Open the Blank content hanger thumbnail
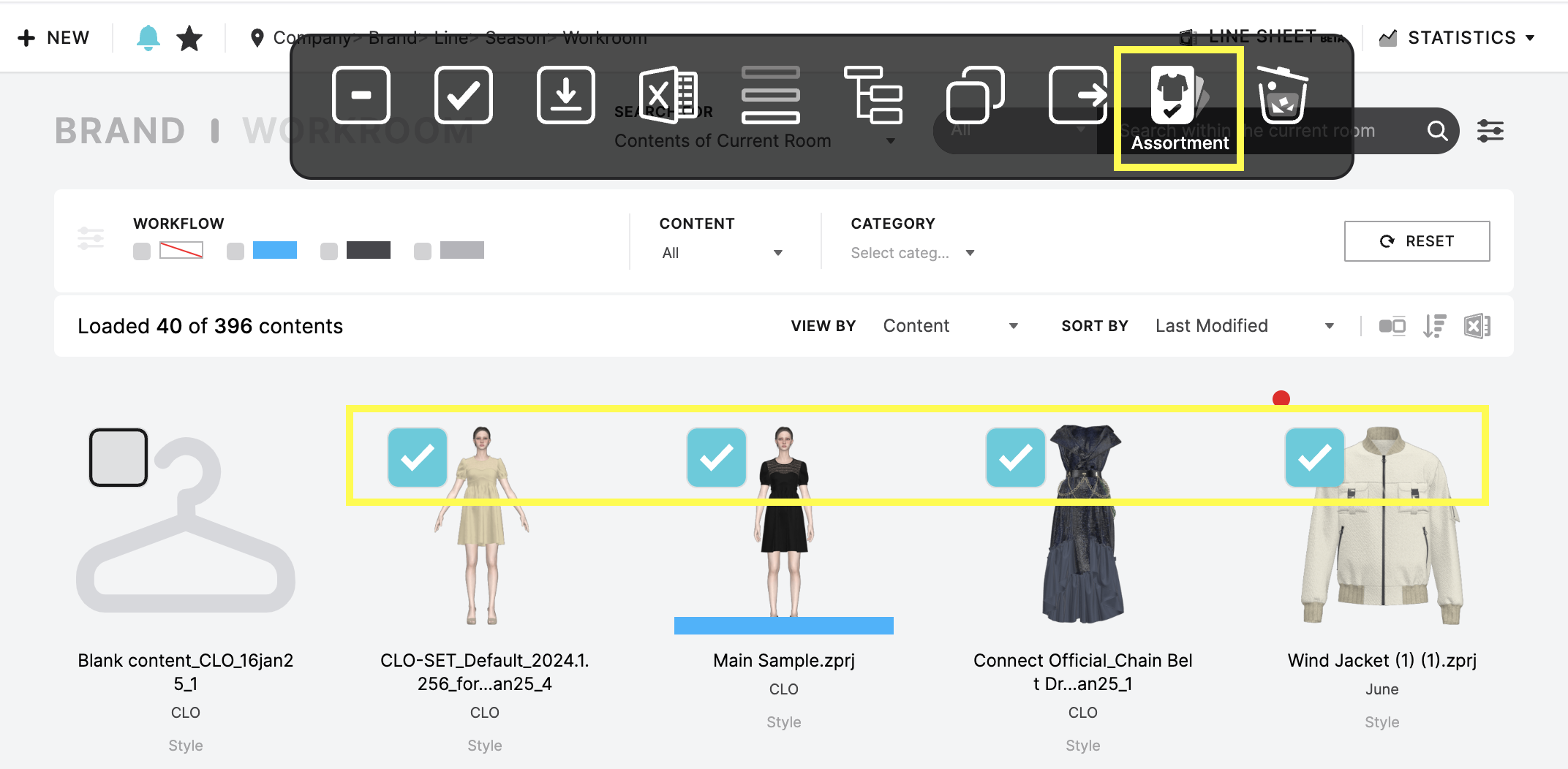1568x769 pixels. point(186,525)
